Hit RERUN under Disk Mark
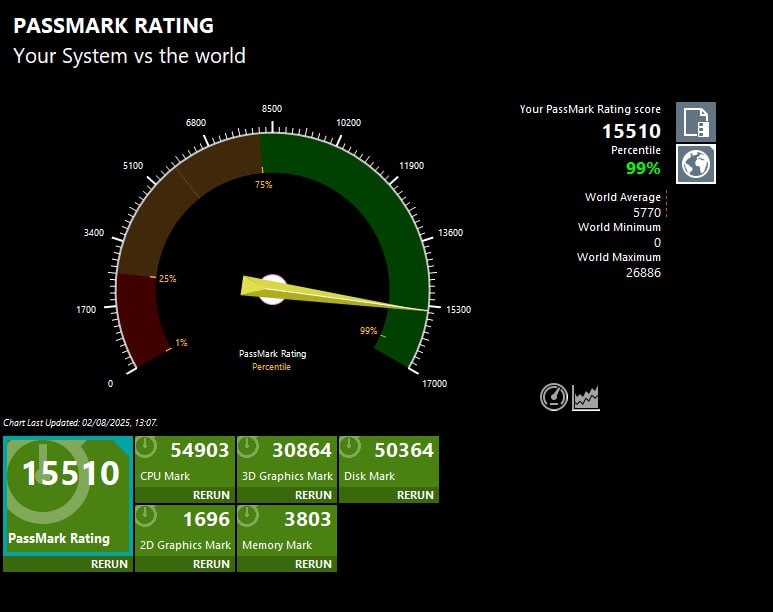773x612 pixels. [415, 495]
